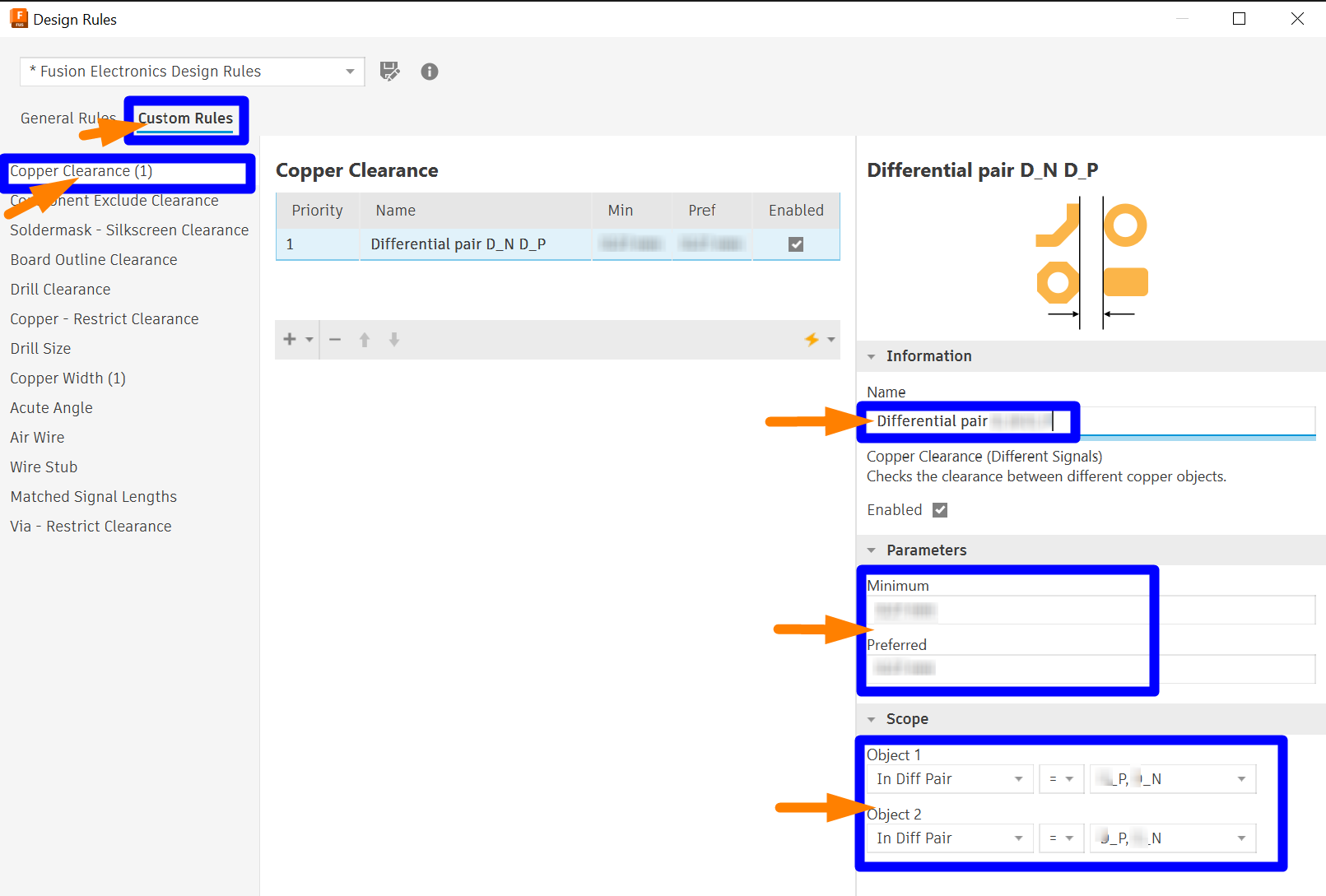
Task: Switch to the Custom Rules tab
Action: coord(184,118)
